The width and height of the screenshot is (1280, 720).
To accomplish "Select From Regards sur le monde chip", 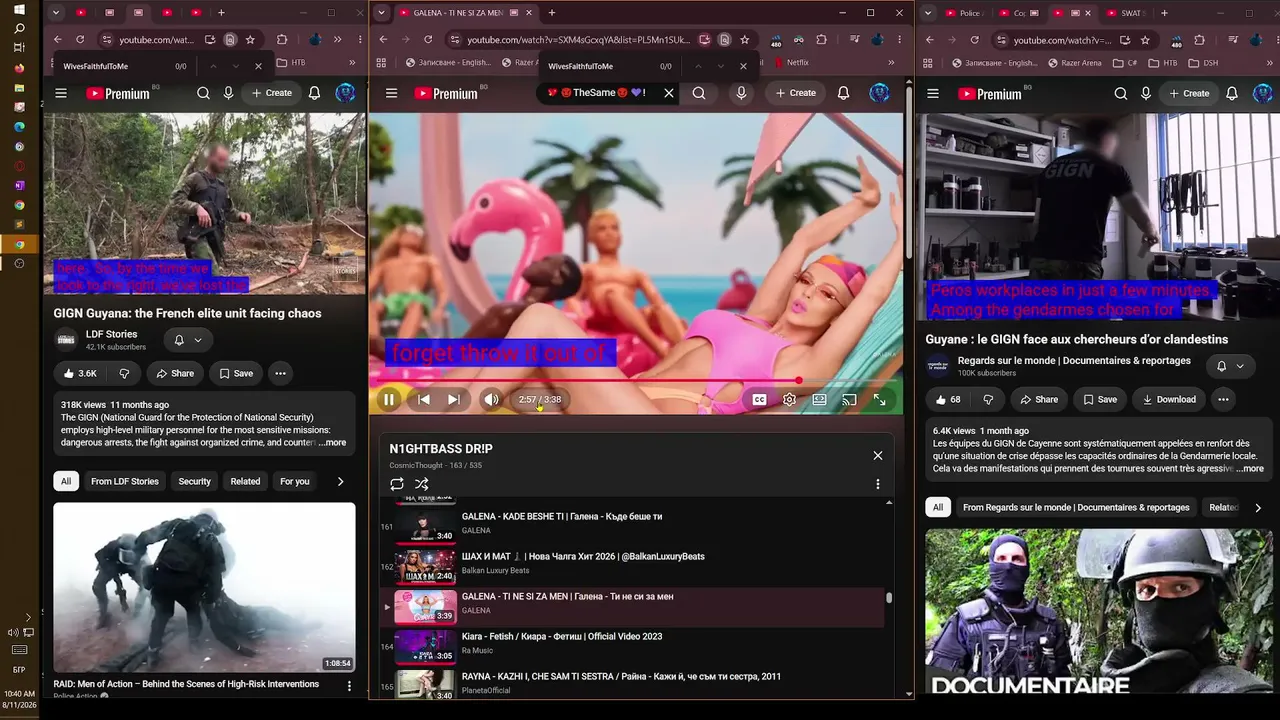I will point(1076,507).
